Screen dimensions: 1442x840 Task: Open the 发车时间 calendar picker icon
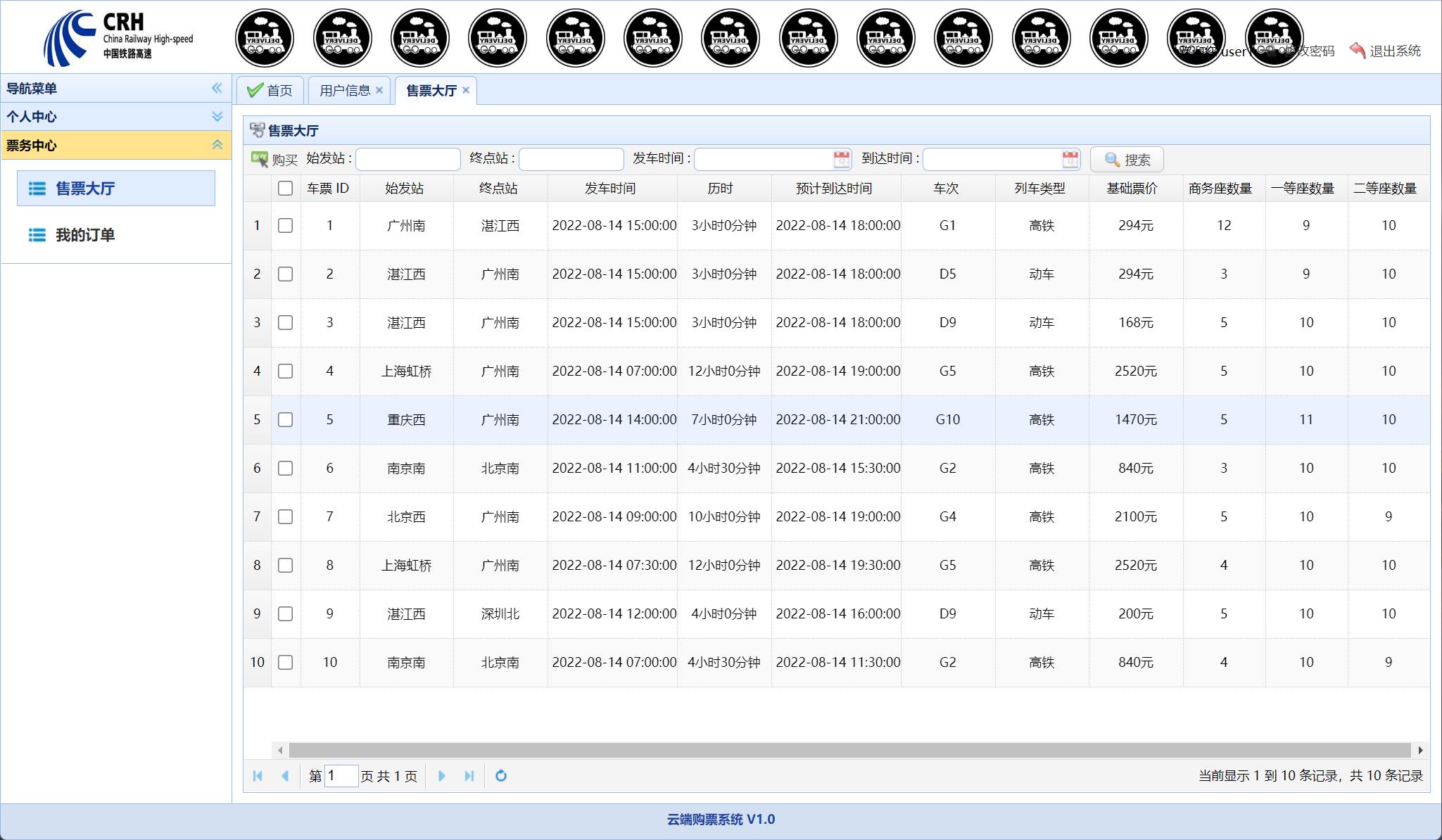[841, 160]
